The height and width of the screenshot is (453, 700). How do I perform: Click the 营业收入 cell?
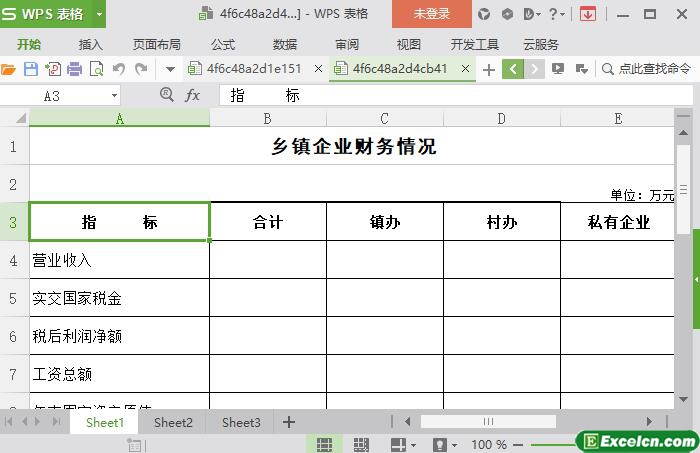tap(119, 260)
